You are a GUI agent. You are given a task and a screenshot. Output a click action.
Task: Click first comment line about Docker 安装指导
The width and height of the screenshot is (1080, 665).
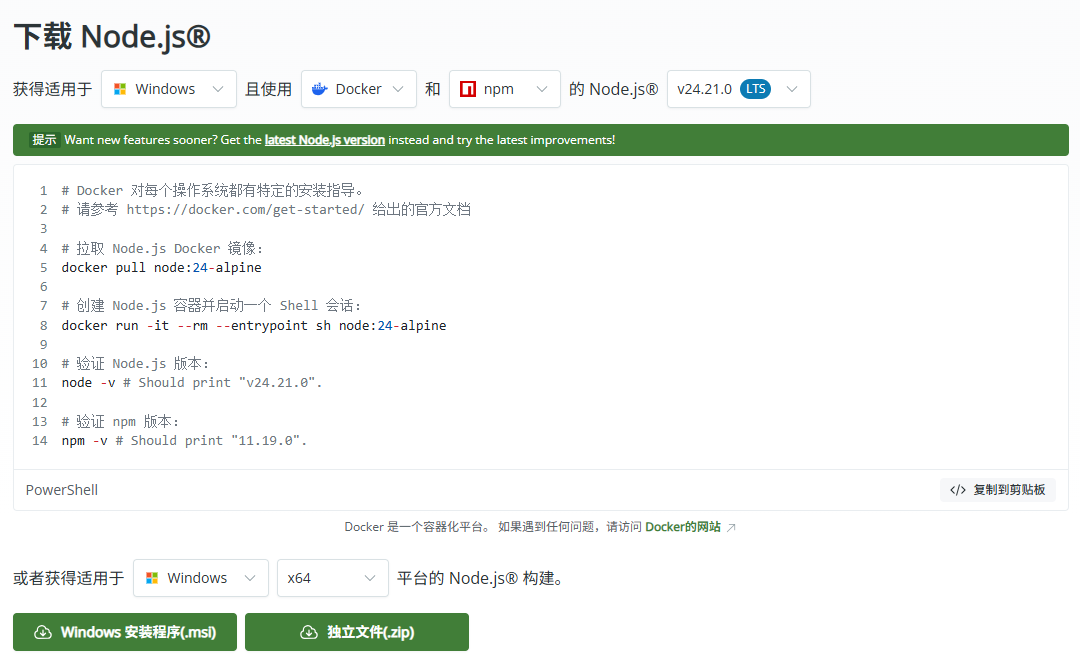click(x=212, y=190)
